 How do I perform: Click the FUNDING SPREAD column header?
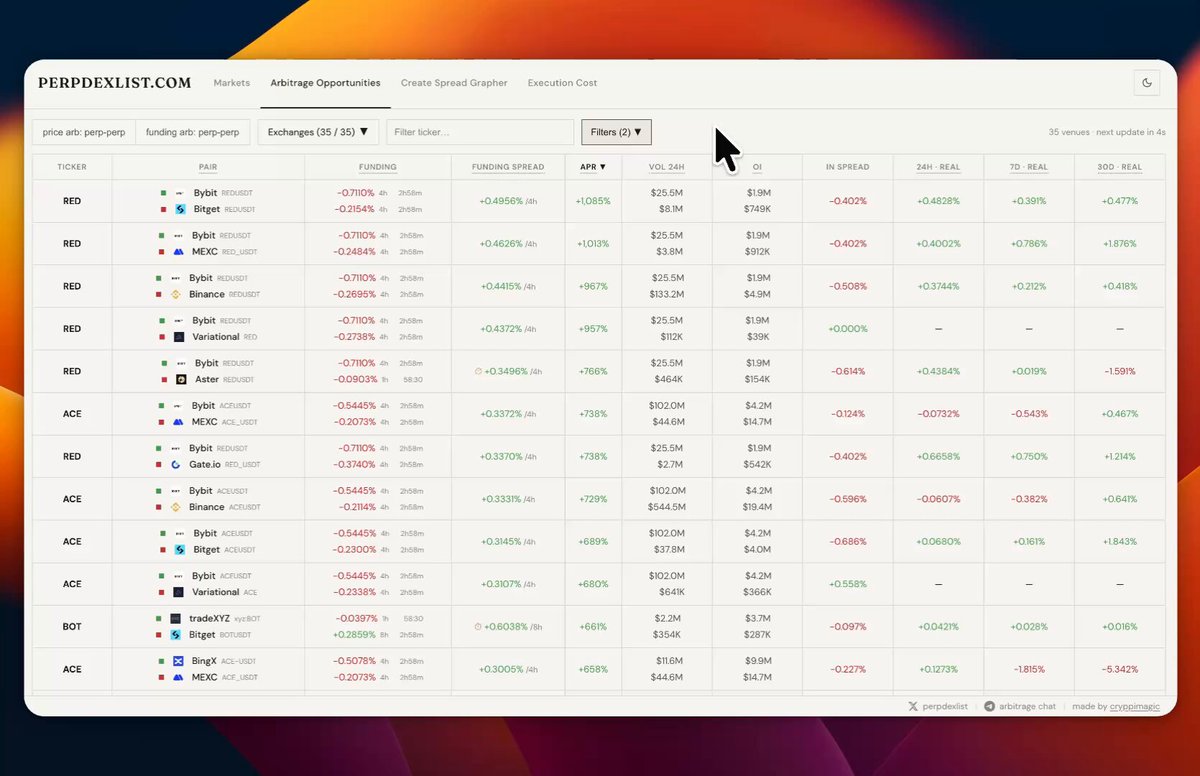point(508,167)
